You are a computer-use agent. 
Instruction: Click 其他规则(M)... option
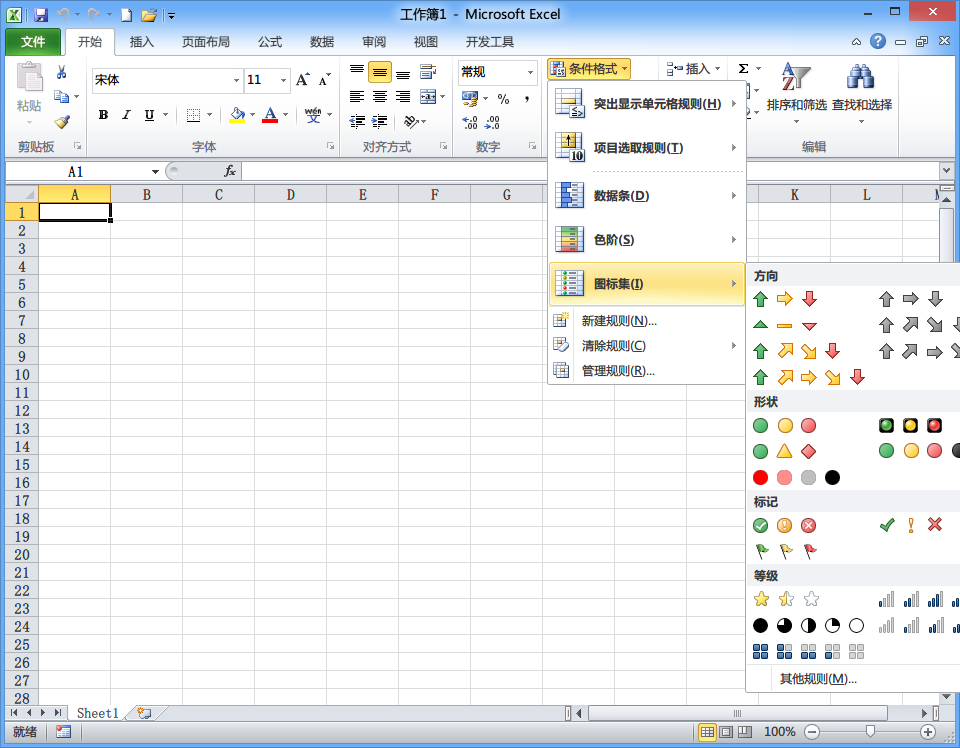818,678
